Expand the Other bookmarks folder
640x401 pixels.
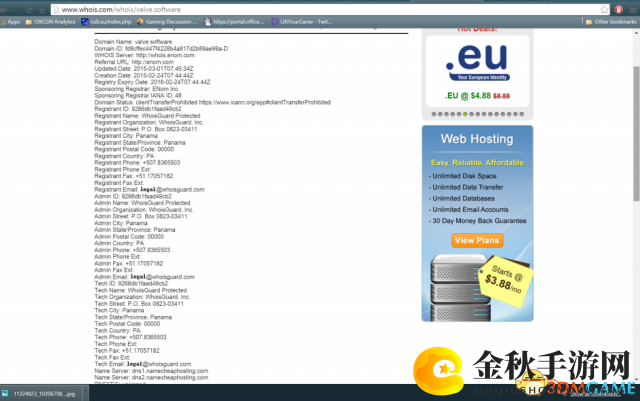coord(611,22)
